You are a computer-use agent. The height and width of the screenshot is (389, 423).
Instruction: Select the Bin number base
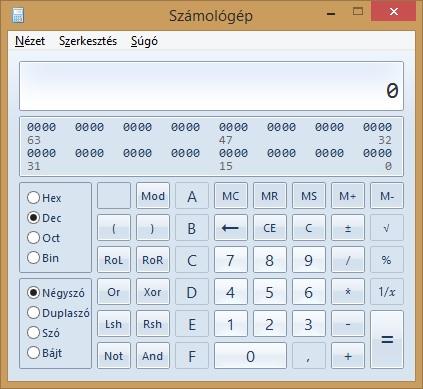(43, 258)
